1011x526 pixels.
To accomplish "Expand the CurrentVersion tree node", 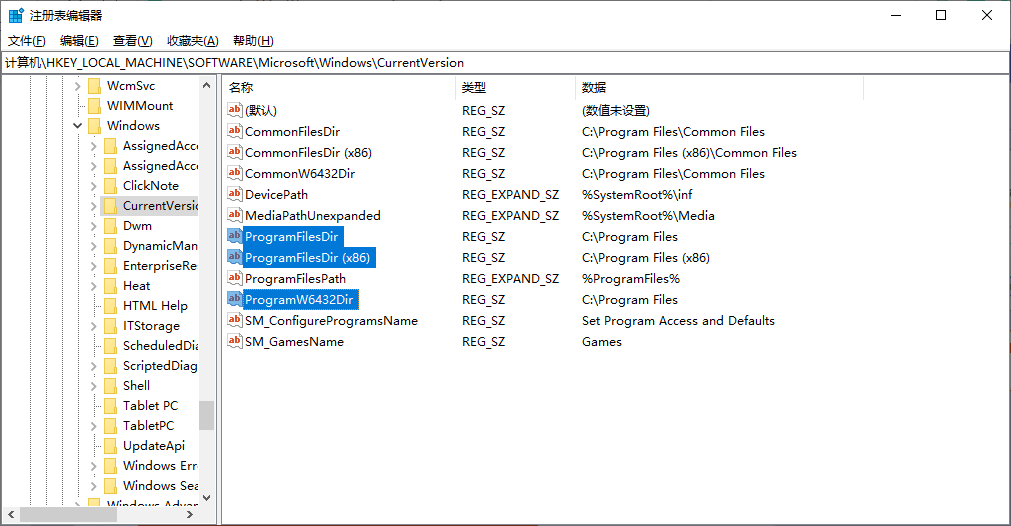I will [x=93, y=206].
